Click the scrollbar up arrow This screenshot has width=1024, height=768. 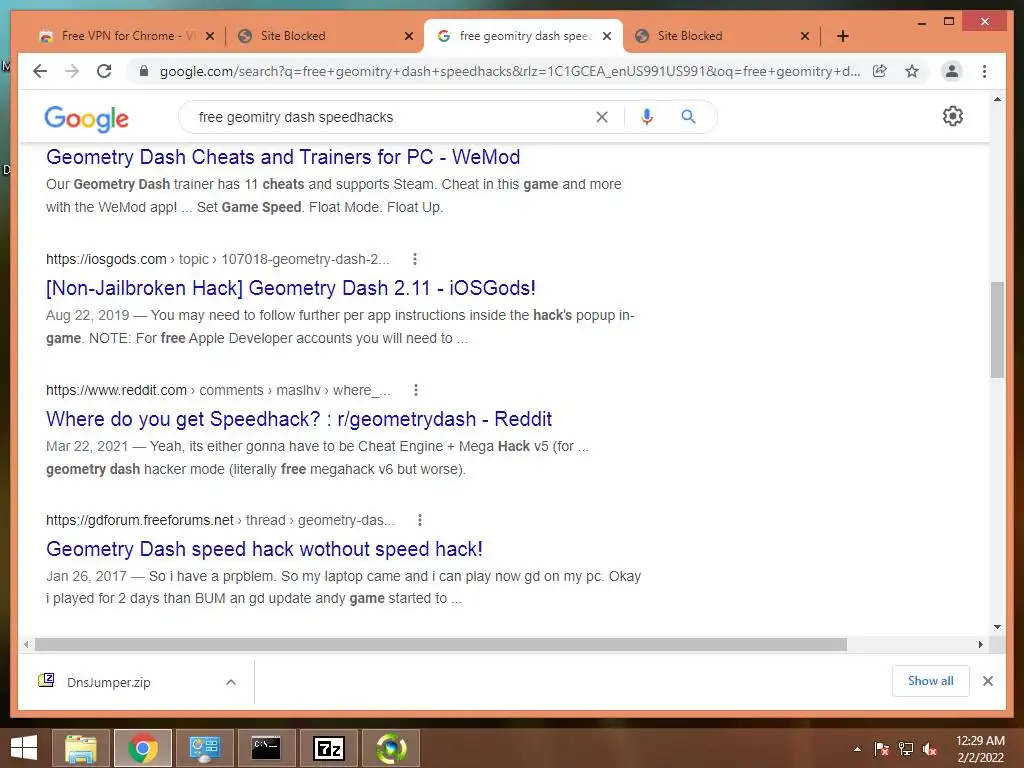click(997, 99)
